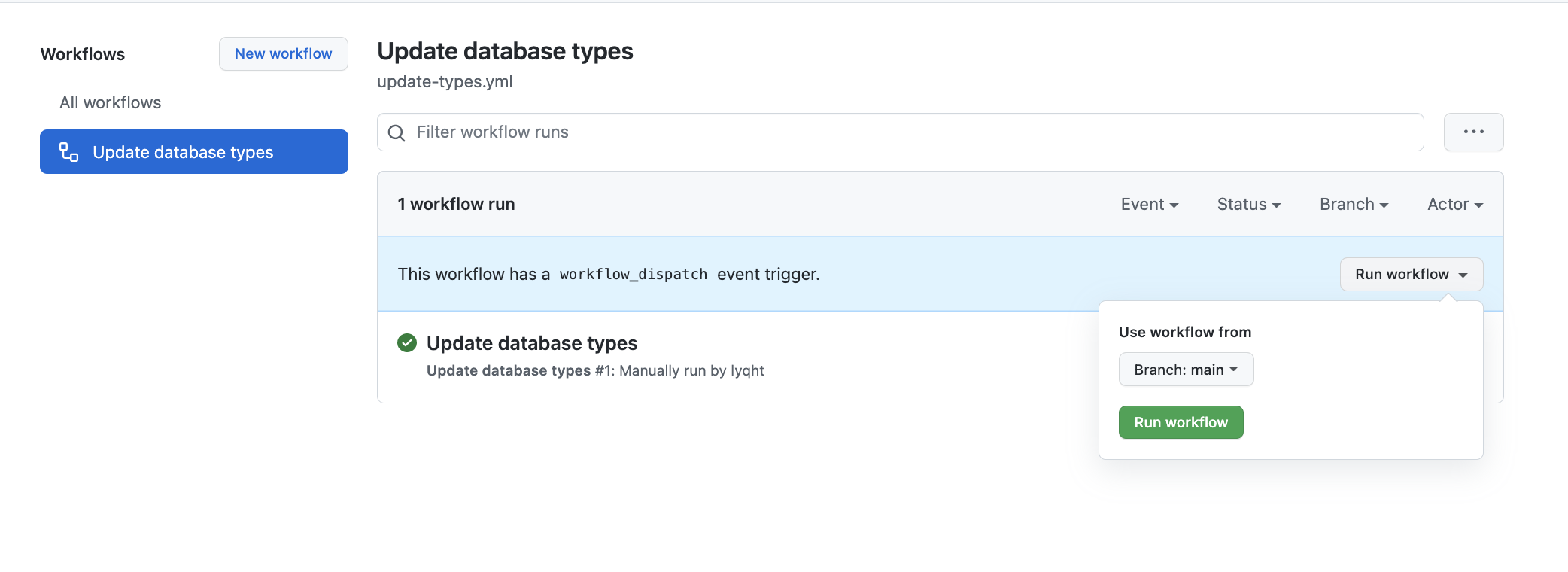Click the workflow icon beside Update database types
Image resolution: width=1568 pixels, height=572 pixels.
69,152
